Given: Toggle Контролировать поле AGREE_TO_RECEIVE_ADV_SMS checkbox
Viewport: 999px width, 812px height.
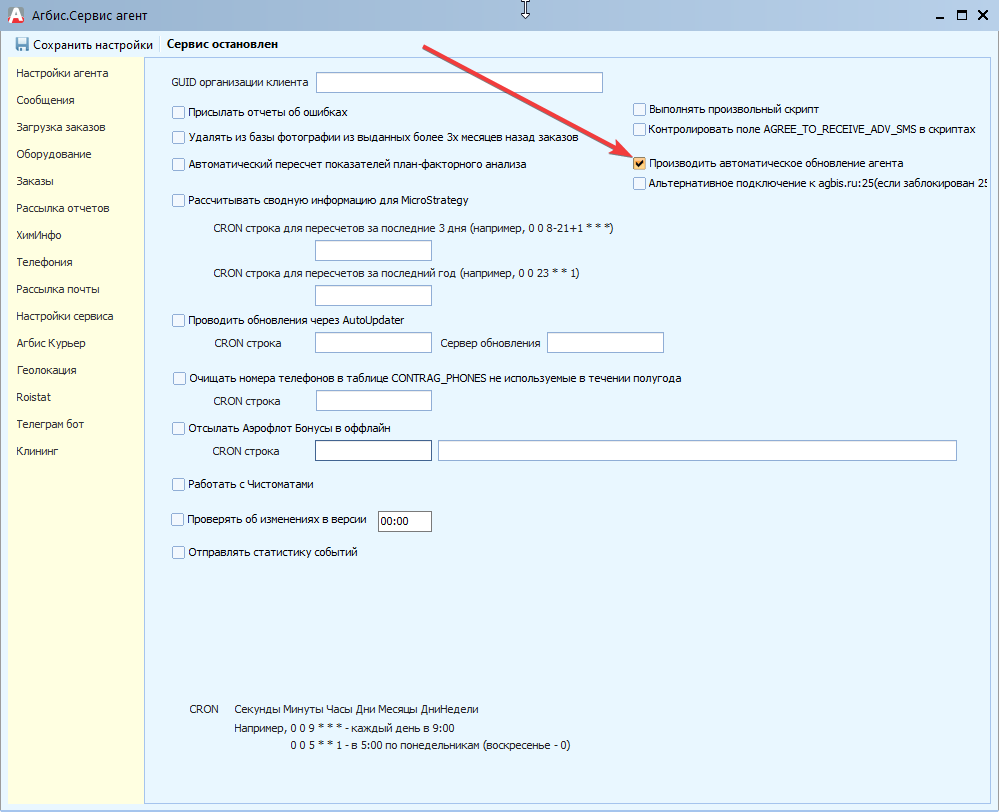Looking at the screenshot, I should point(639,129).
